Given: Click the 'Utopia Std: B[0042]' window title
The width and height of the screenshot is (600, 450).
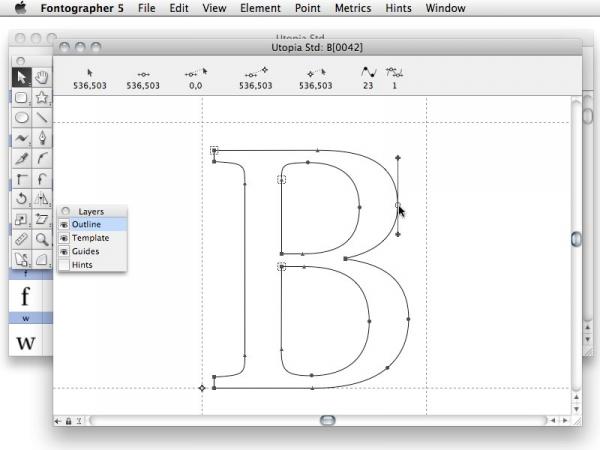Looking at the screenshot, I should coord(317,48).
